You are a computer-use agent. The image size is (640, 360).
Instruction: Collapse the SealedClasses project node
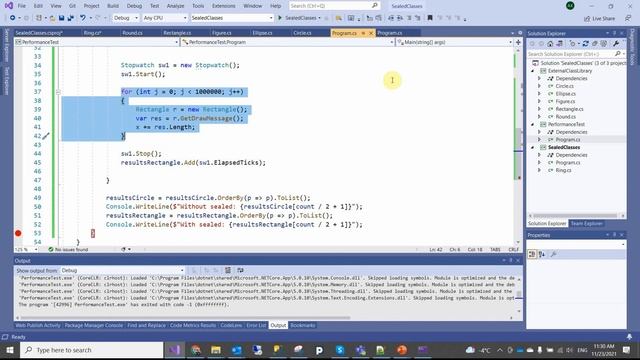(533, 147)
